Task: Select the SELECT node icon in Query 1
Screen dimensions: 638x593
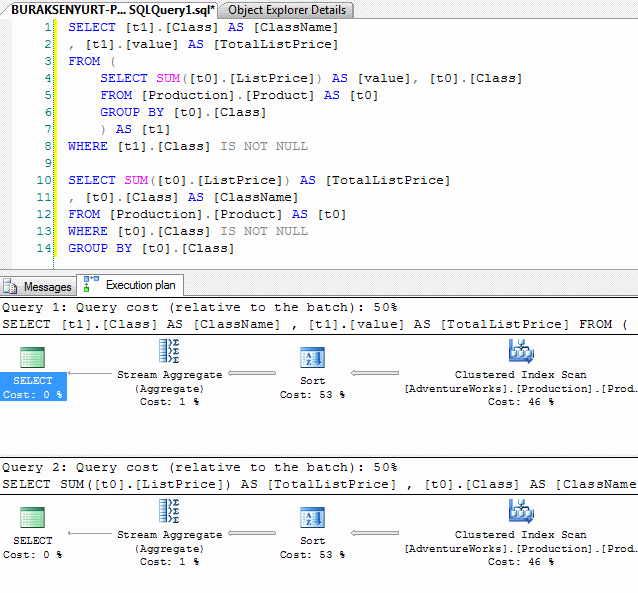Action: (x=32, y=358)
